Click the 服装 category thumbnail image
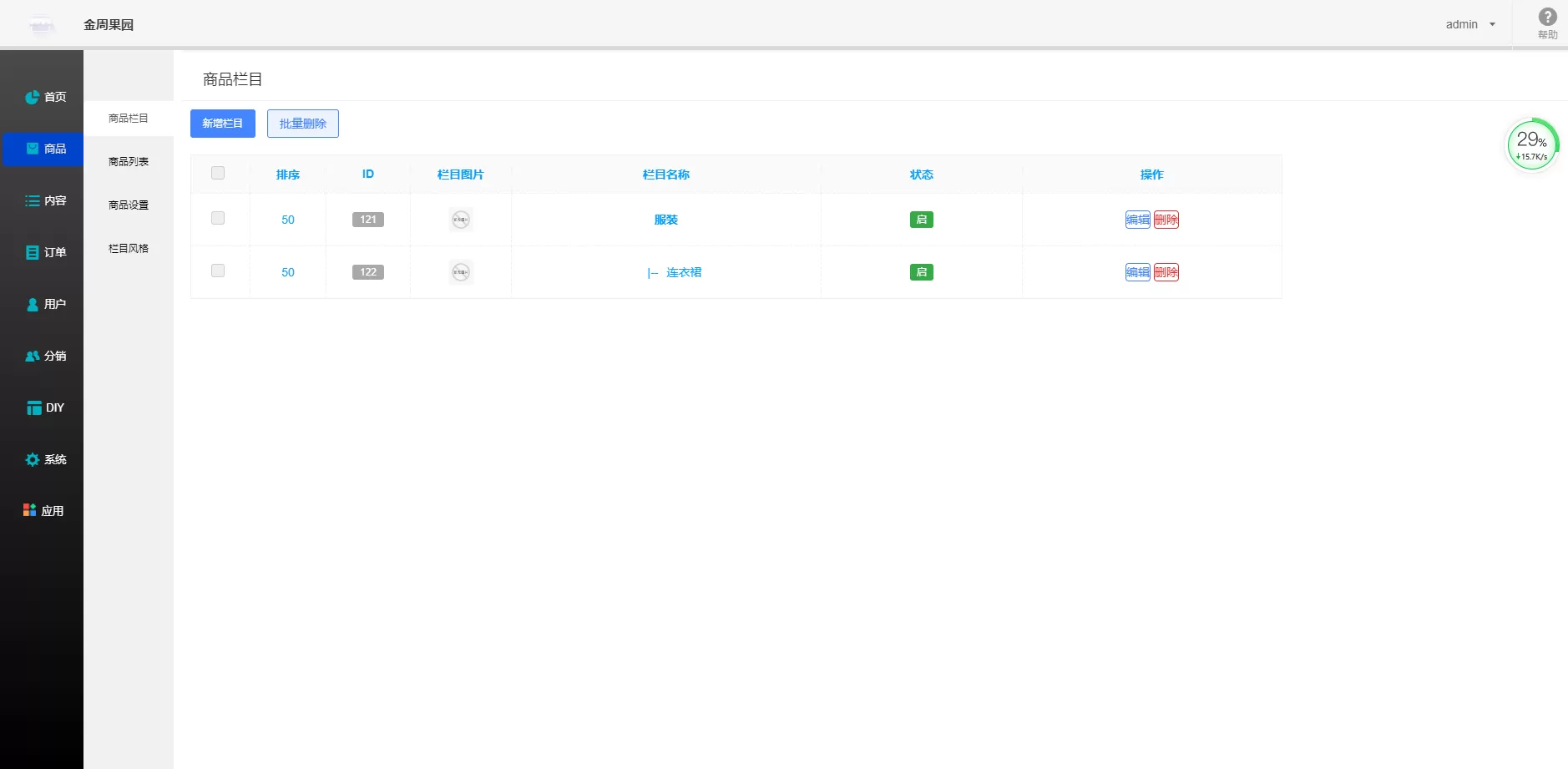This screenshot has width=1568, height=769. pyautogui.click(x=461, y=220)
